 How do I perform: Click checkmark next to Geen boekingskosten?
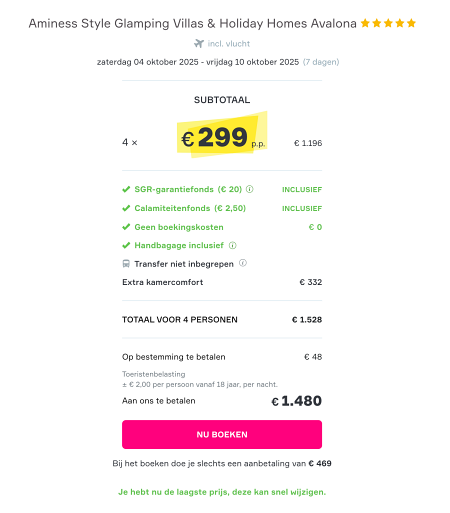tap(126, 227)
